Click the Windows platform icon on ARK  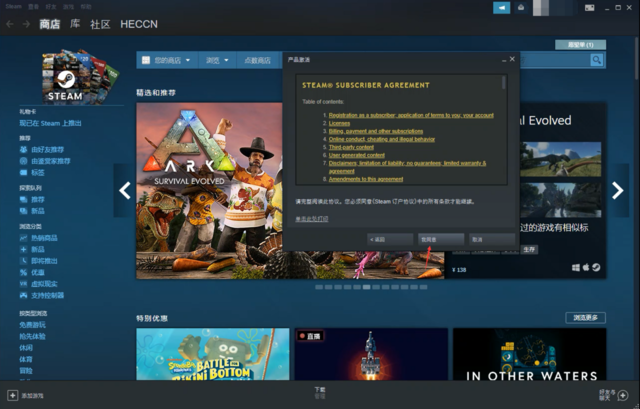(x=576, y=268)
